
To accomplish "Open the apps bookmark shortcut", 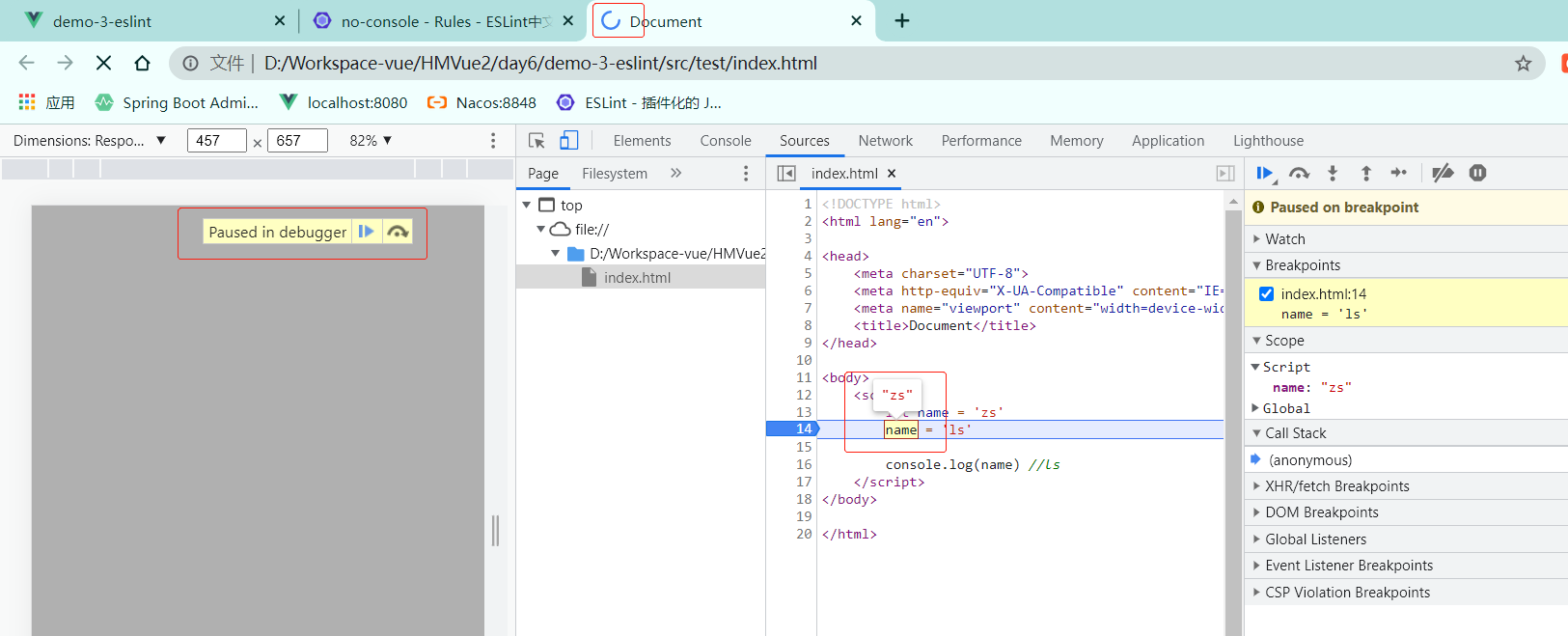I will click(46, 102).
